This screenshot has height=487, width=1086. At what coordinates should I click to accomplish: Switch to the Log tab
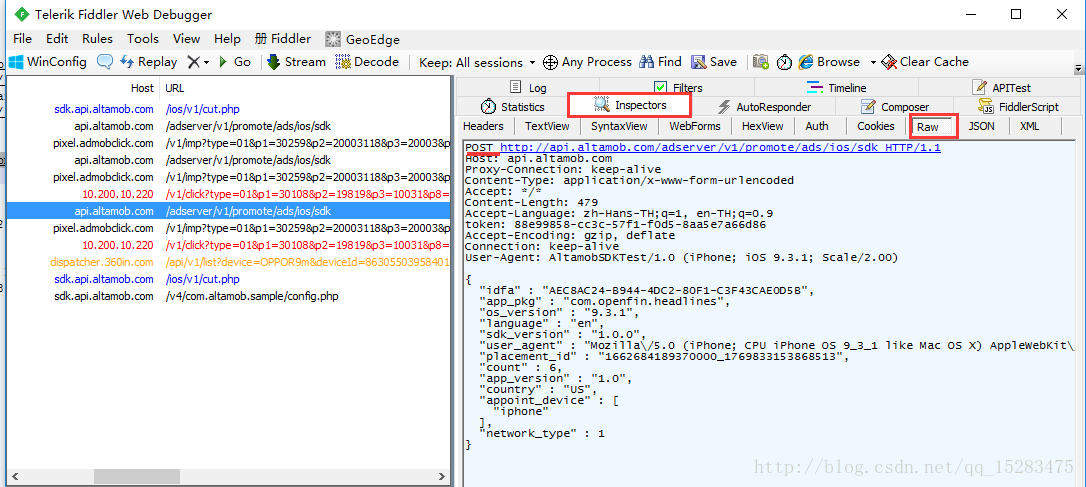[x=528, y=88]
